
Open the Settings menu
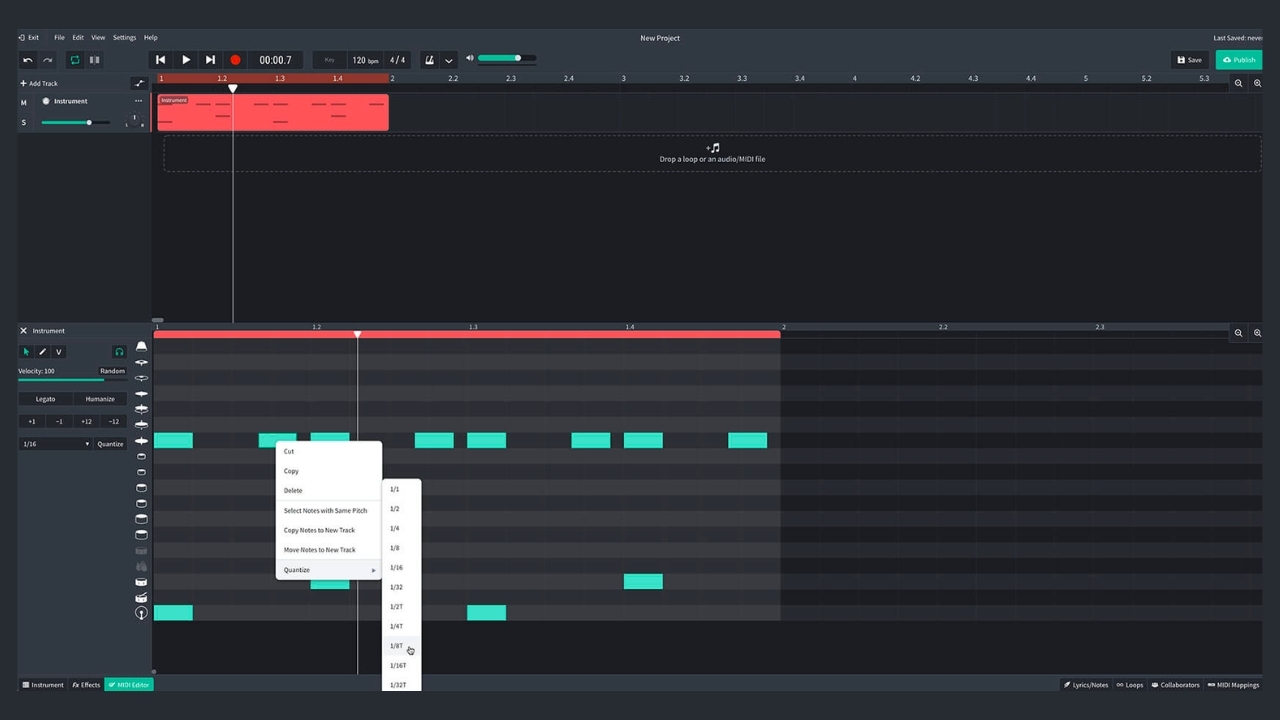tap(124, 38)
